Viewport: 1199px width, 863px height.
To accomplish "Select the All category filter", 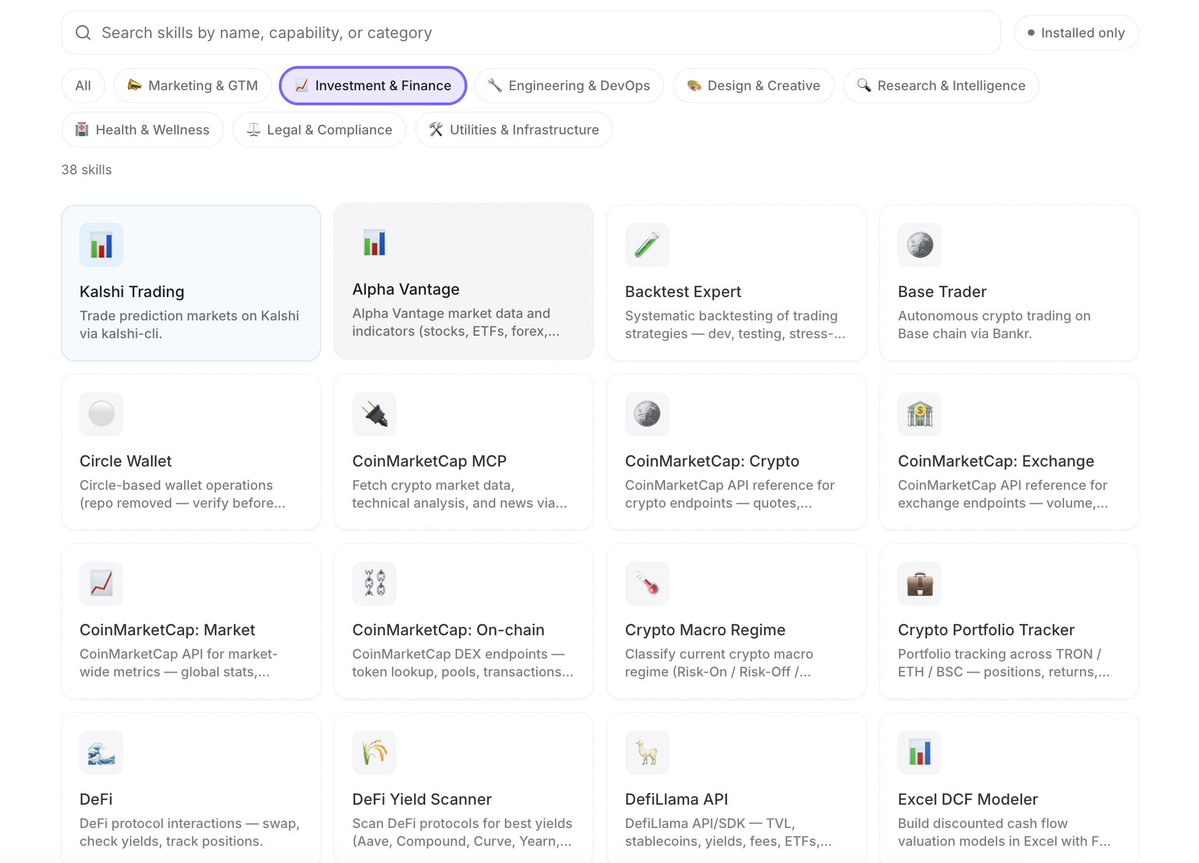I will pyautogui.click(x=83, y=86).
